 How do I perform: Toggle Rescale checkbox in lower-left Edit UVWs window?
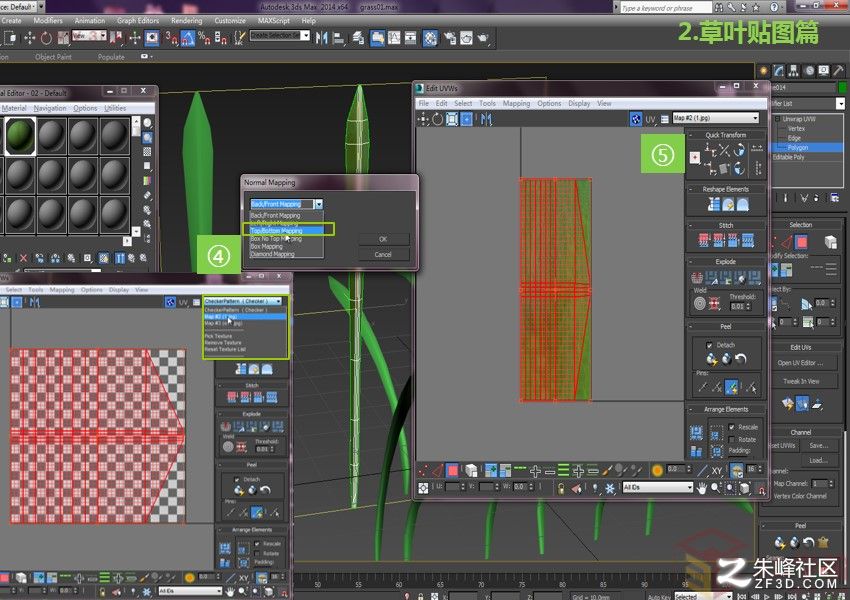(257, 544)
